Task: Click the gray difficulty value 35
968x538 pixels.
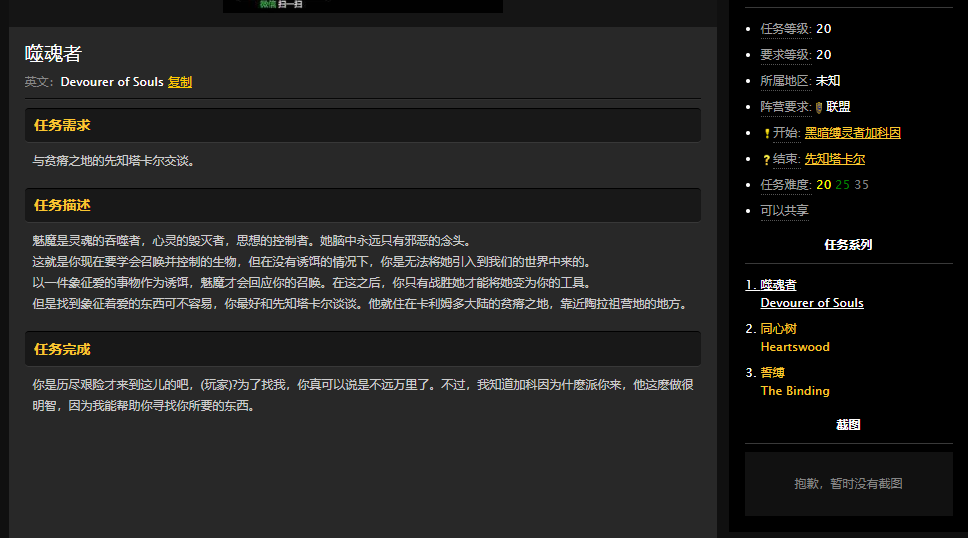Action: coord(861,185)
